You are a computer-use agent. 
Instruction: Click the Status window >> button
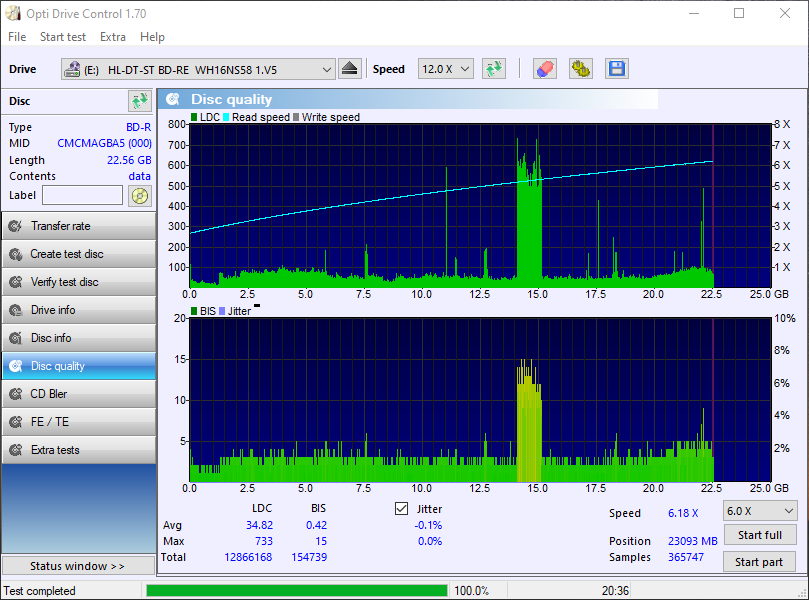click(78, 566)
